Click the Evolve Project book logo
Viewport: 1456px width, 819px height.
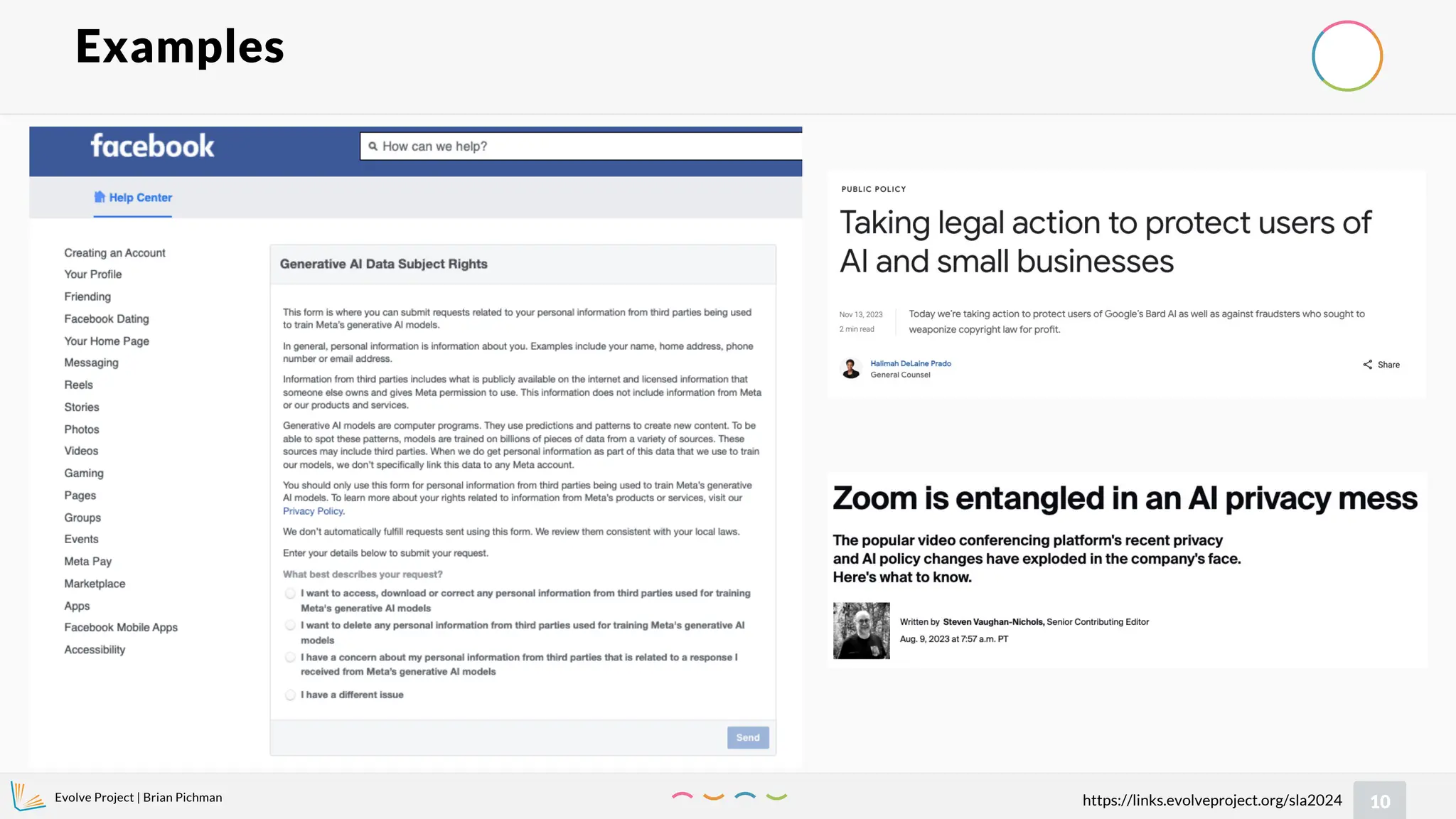(x=27, y=796)
